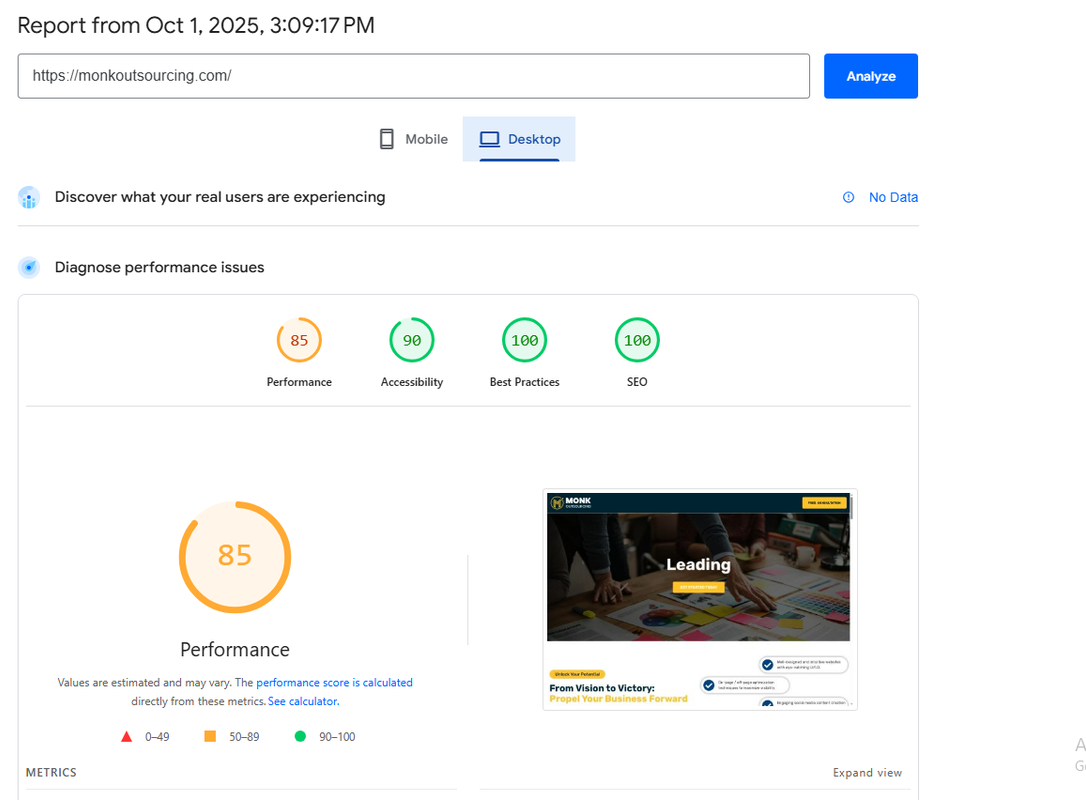This screenshot has width=1086, height=800.
Task: Click the large Performance 85 gauge
Action: pyautogui.click(x=235, y=556)
